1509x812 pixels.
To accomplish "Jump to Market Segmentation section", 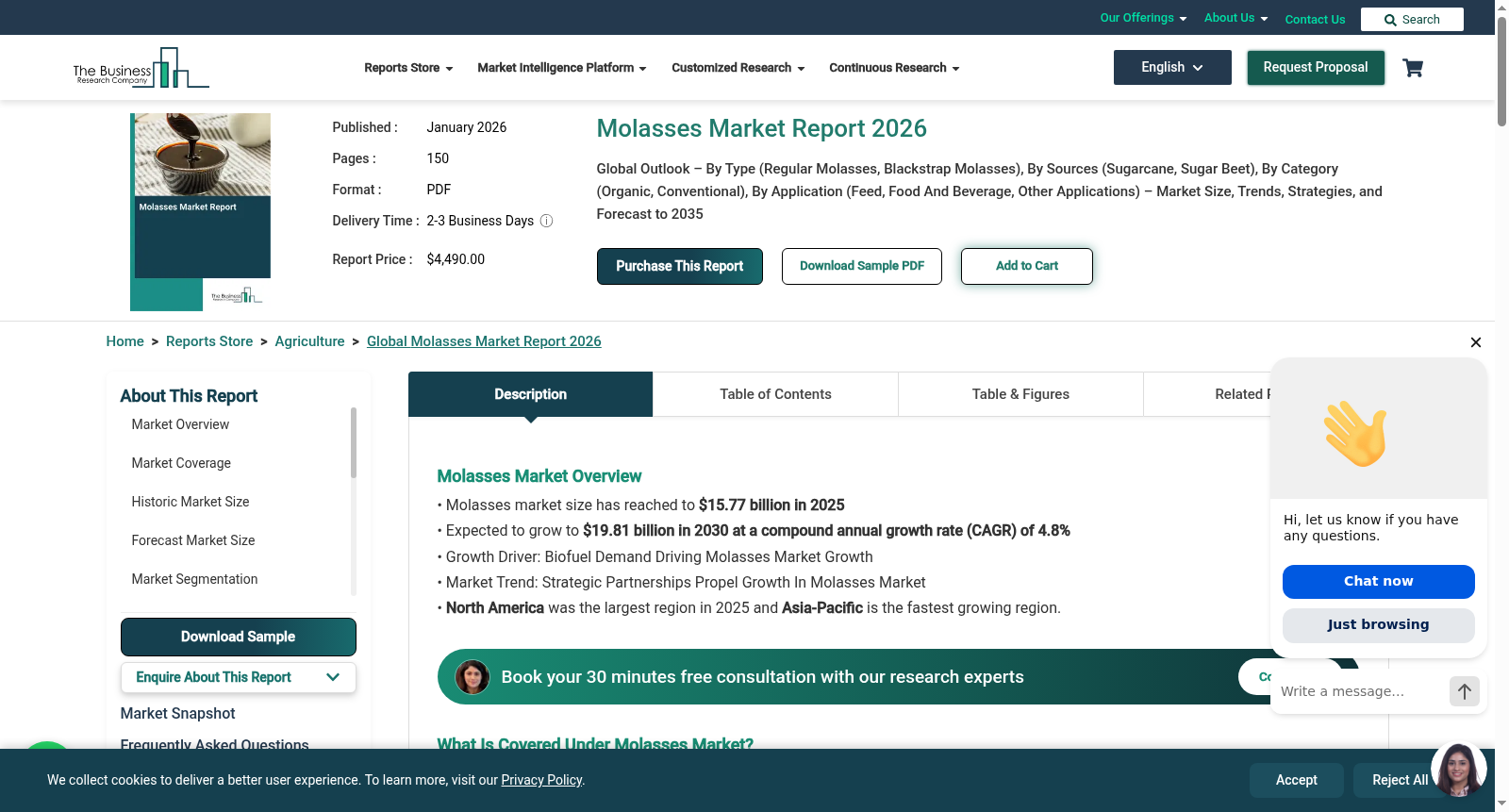I will (194, 579).
